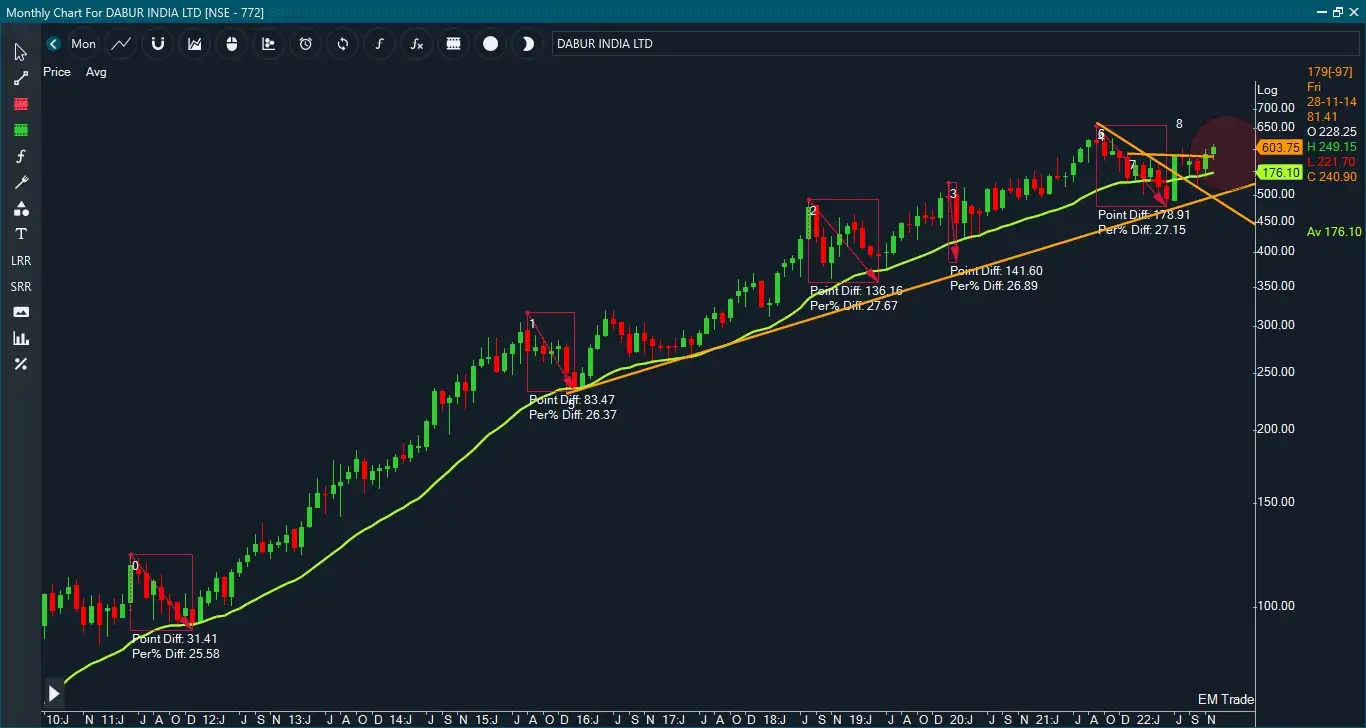Toggle the Log scale label on the price axis
The width and height of the screenshot is (1366, 728).
click(x=1266, y=89)
